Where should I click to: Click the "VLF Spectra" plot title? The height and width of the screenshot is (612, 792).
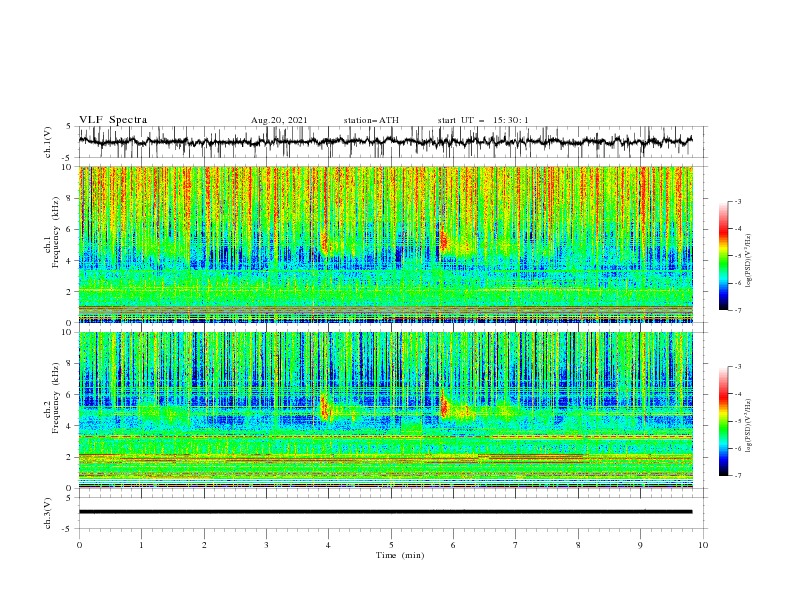[113, 120]
